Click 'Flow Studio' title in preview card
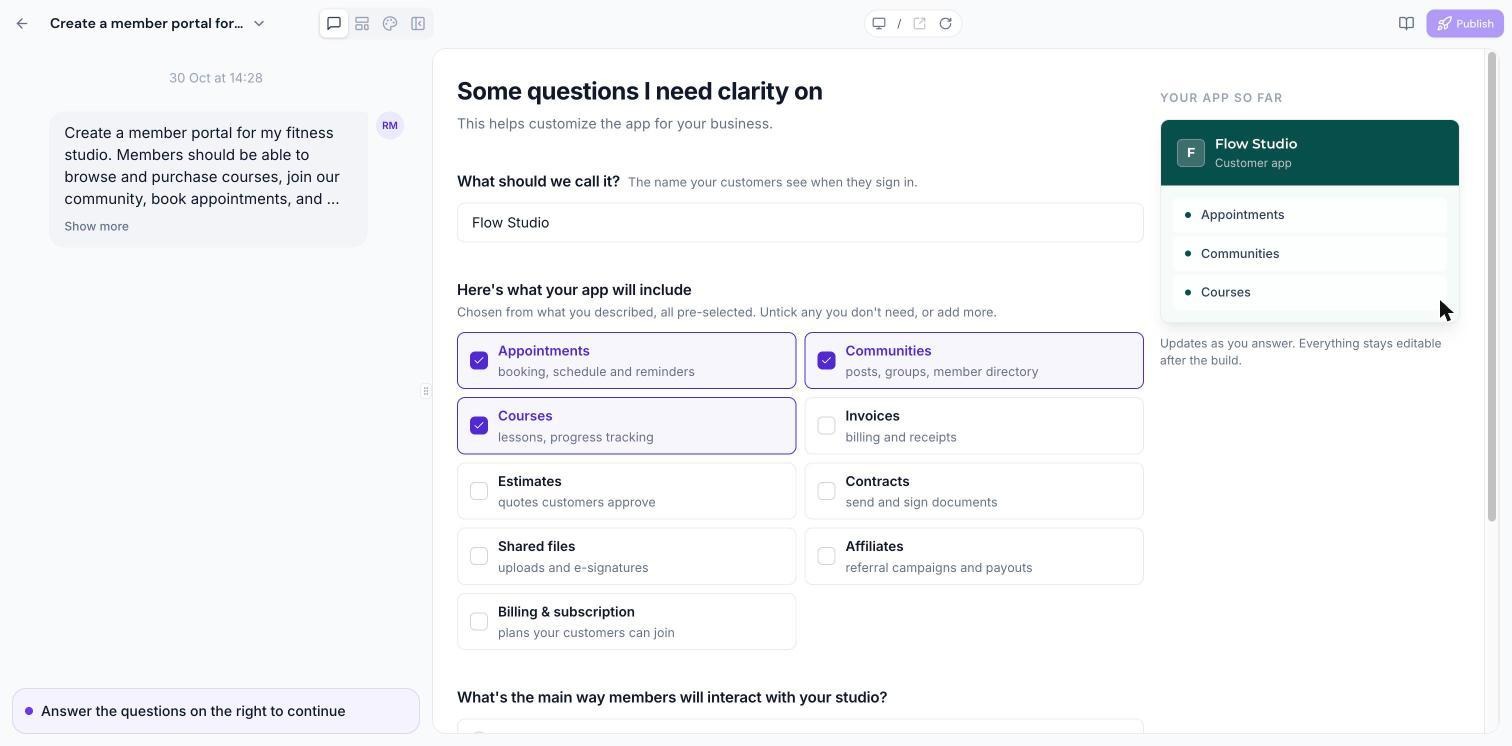1512x746 pixels. (1256, 144)
